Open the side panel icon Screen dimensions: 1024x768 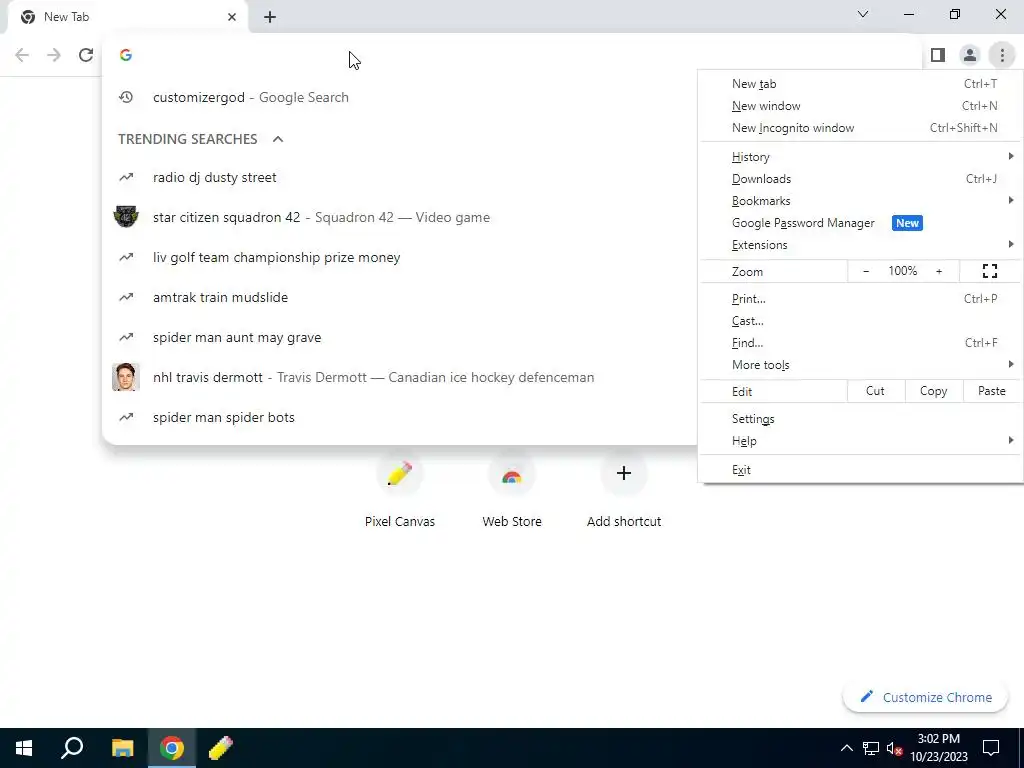(938, 55)
